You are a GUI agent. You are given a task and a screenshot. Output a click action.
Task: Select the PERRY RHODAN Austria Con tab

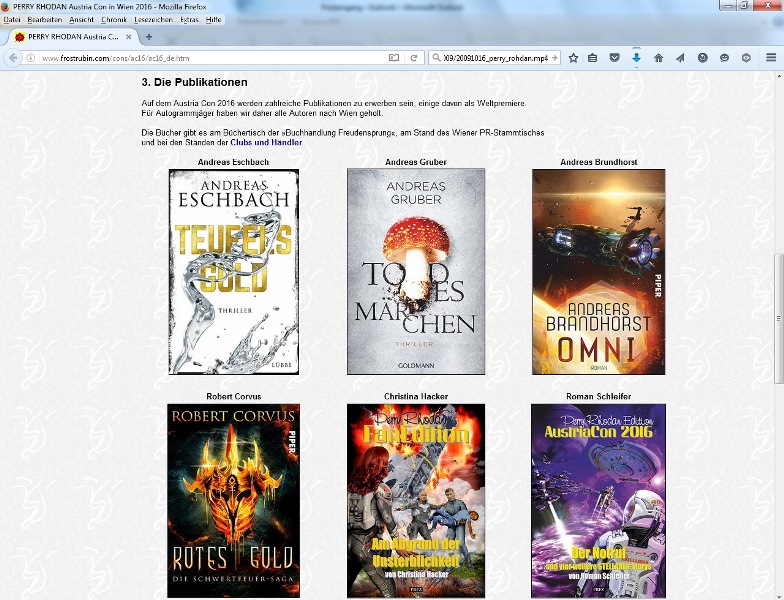(x=74, y=37)
